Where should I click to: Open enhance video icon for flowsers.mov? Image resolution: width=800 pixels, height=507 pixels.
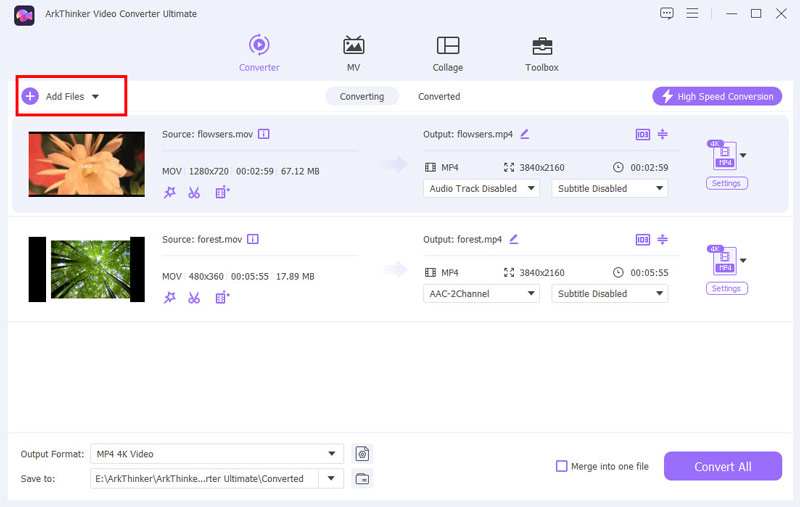[x=222, y=192]
